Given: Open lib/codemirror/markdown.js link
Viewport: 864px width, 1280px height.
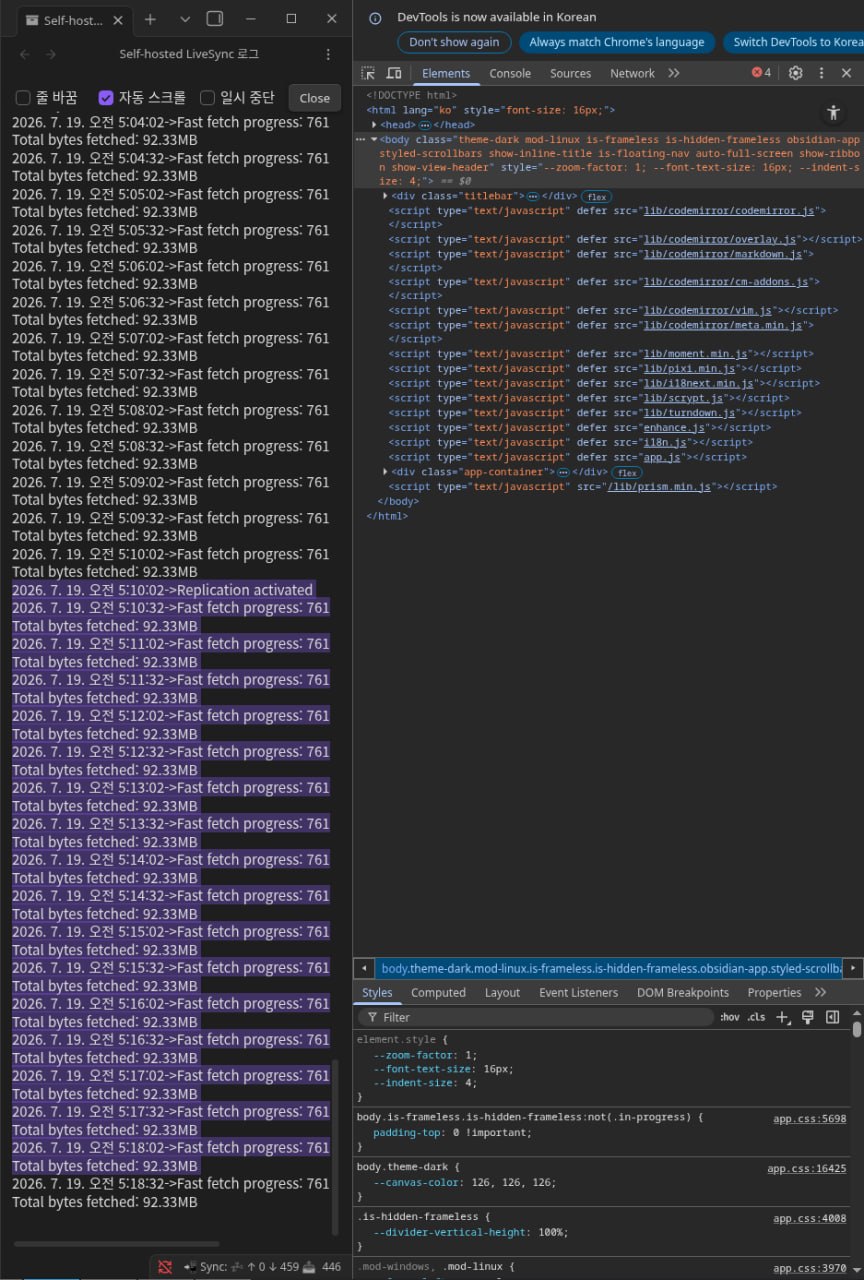Looking at the screenshot, I should tap(723, 254).
